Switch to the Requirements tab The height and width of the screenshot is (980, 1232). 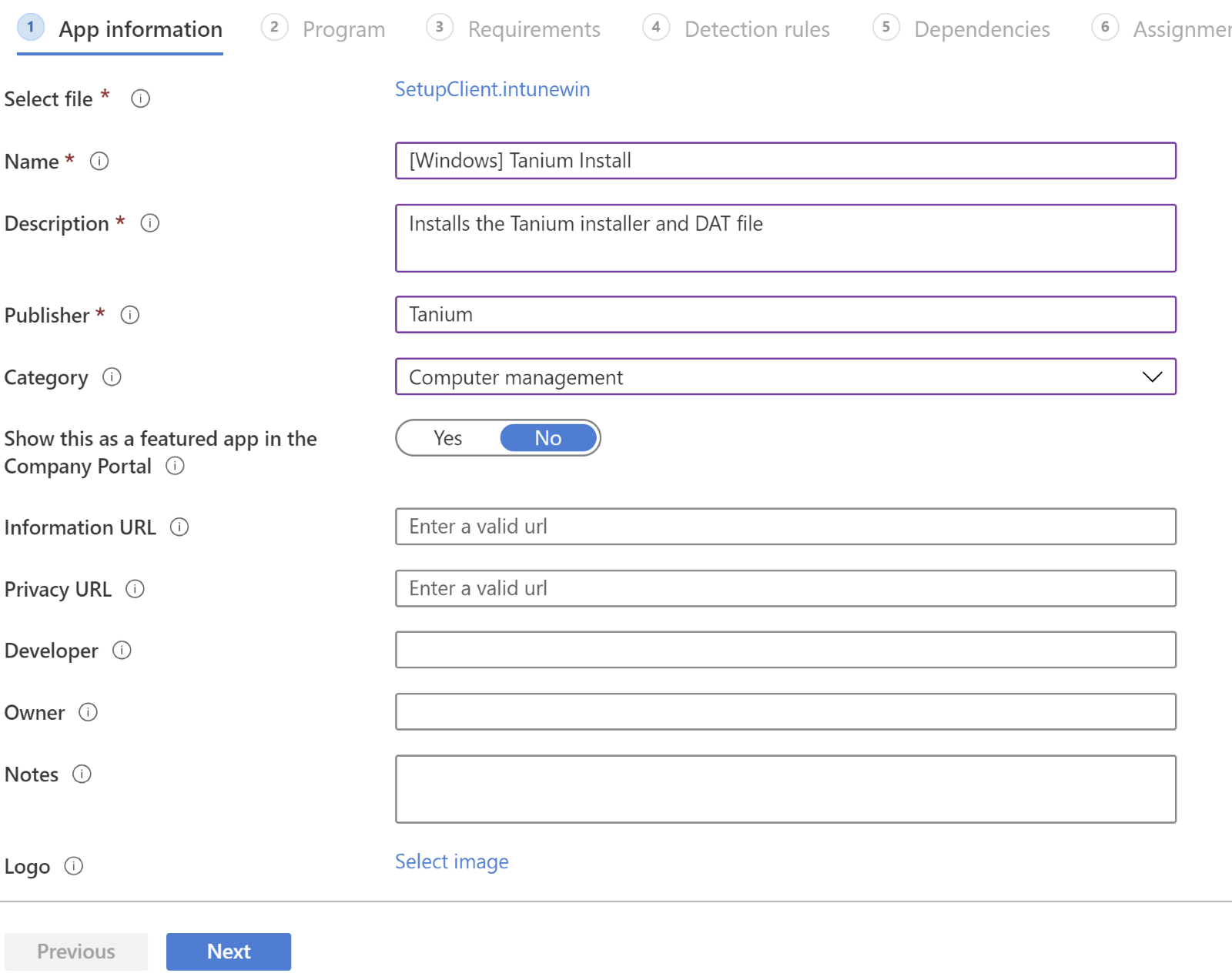pos(534,29)
